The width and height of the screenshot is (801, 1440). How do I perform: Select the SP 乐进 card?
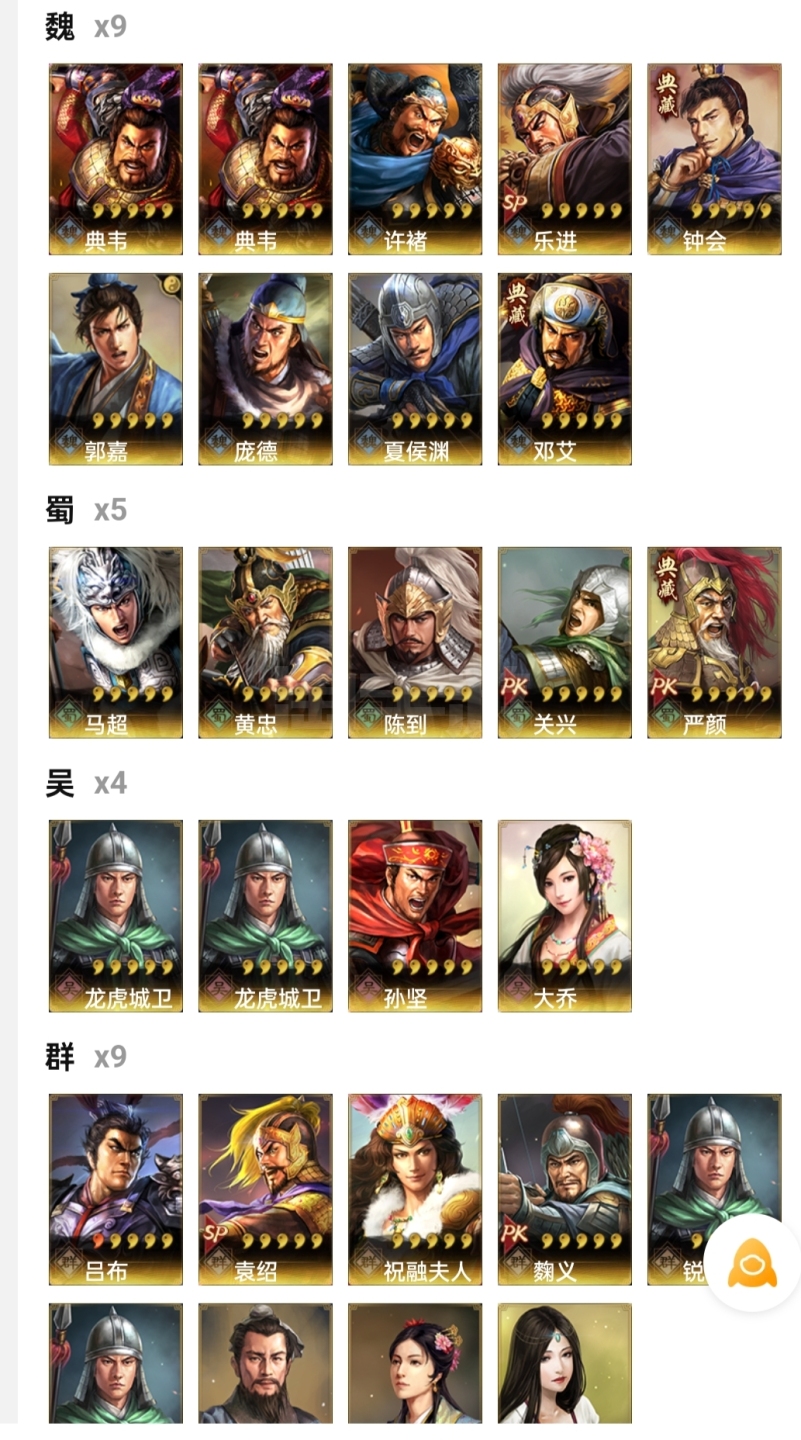[x=565, y=159]
